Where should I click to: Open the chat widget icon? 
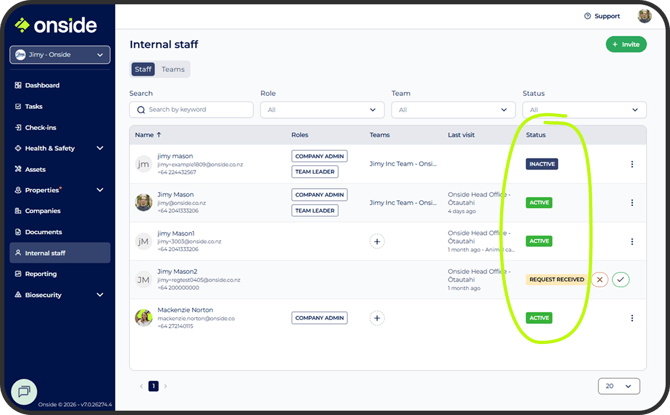[x=24, y=391]
